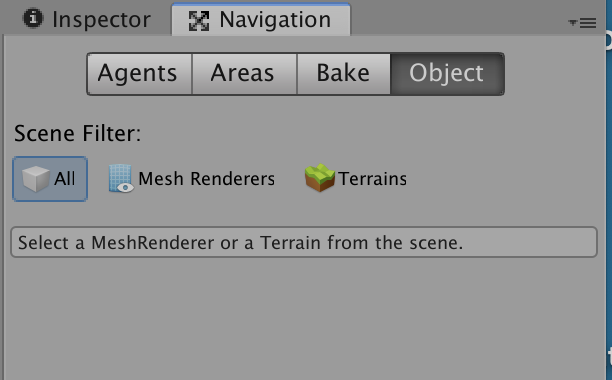Click the Navigation tab's mesh icon

click(199, 20)
